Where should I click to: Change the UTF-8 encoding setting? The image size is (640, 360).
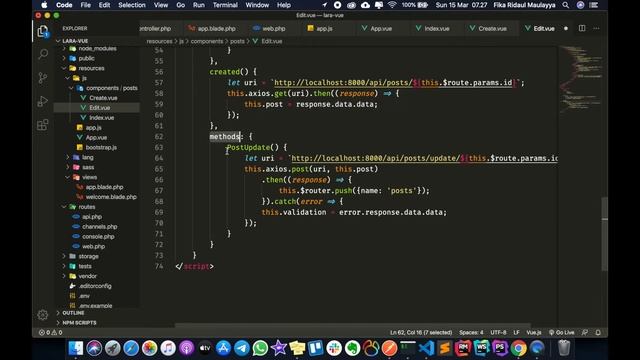point(498,332)
